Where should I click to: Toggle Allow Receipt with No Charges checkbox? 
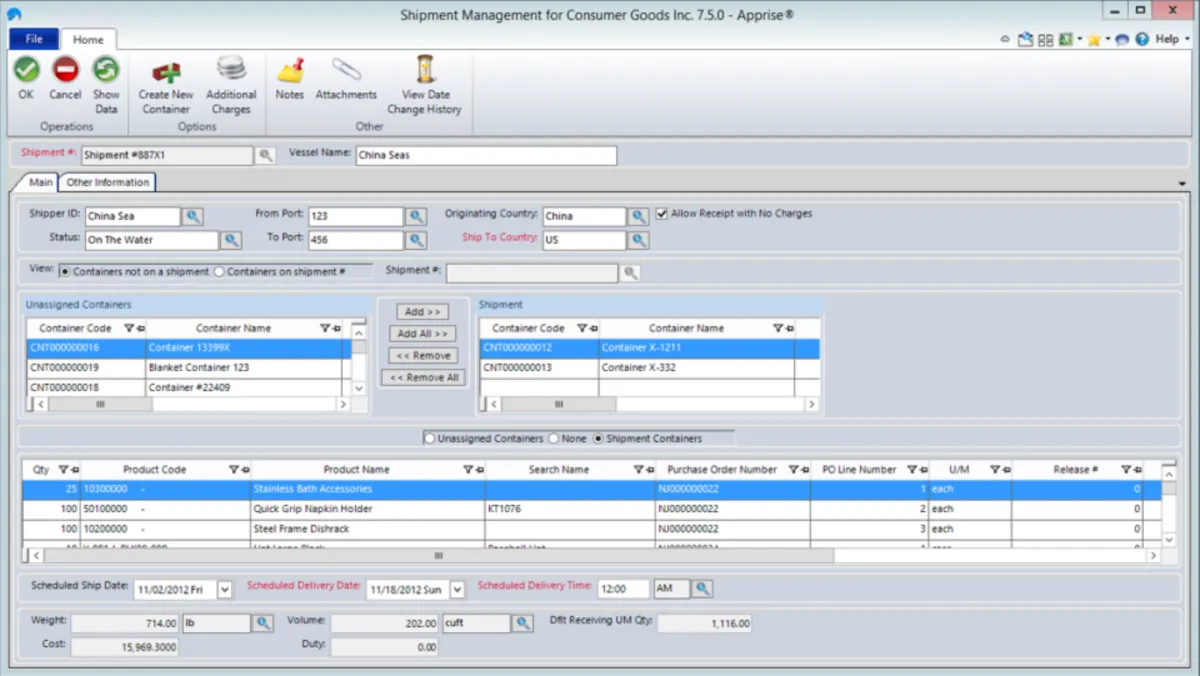point(662,214)
